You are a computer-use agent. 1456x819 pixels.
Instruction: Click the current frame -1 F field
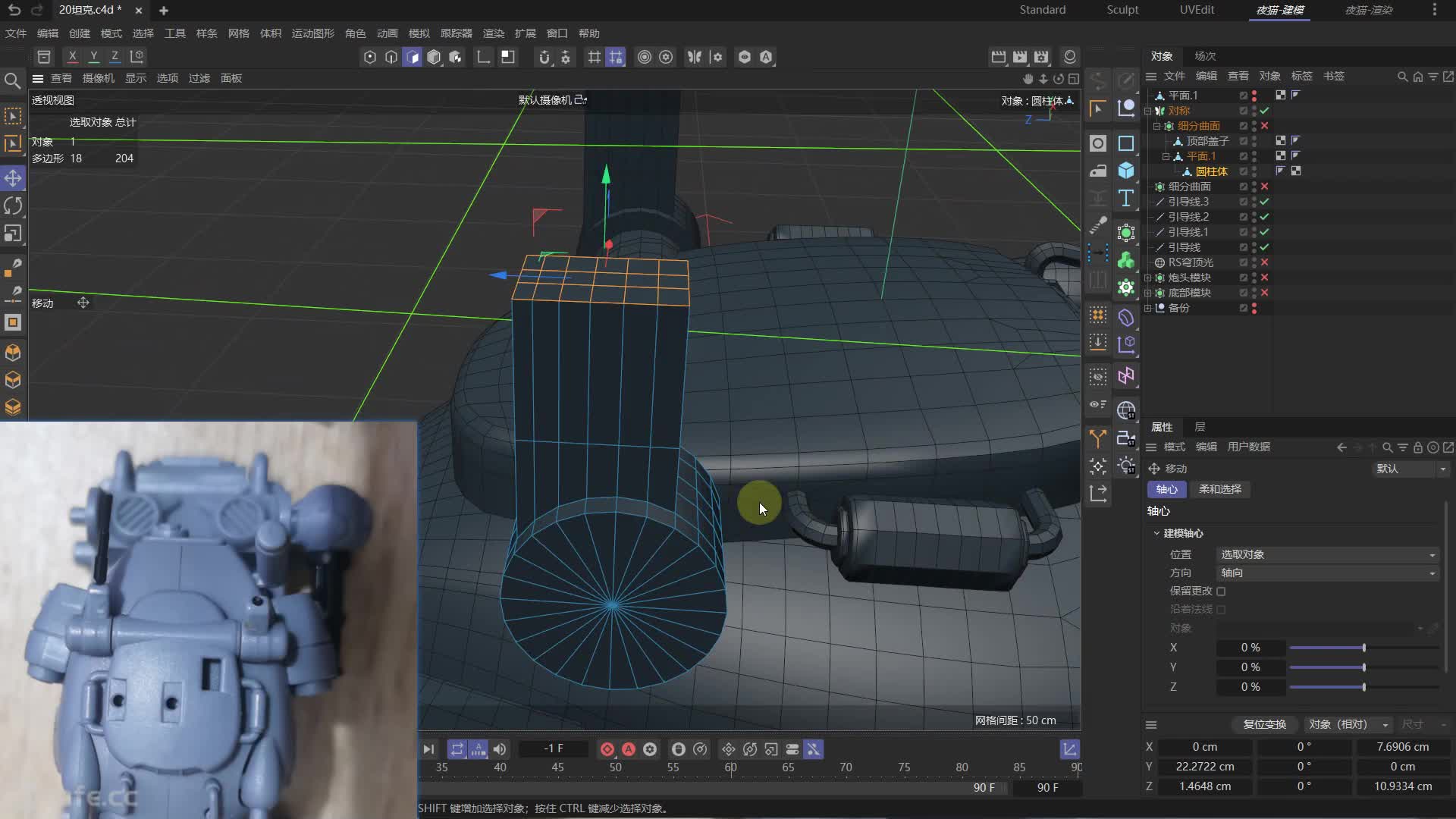click(554, 749)
